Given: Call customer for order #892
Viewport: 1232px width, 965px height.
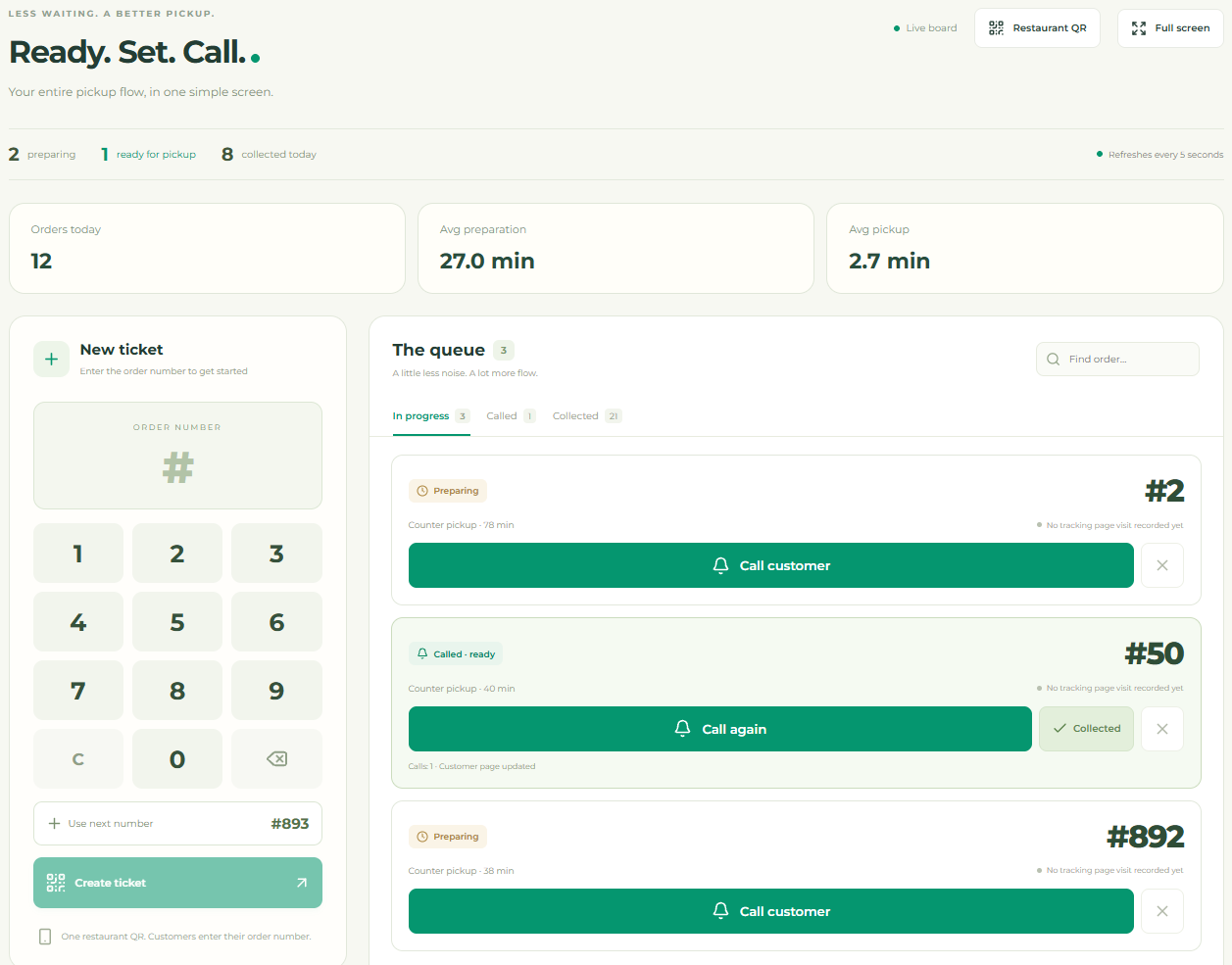Looking at the screenshot, I should [770, 911].
